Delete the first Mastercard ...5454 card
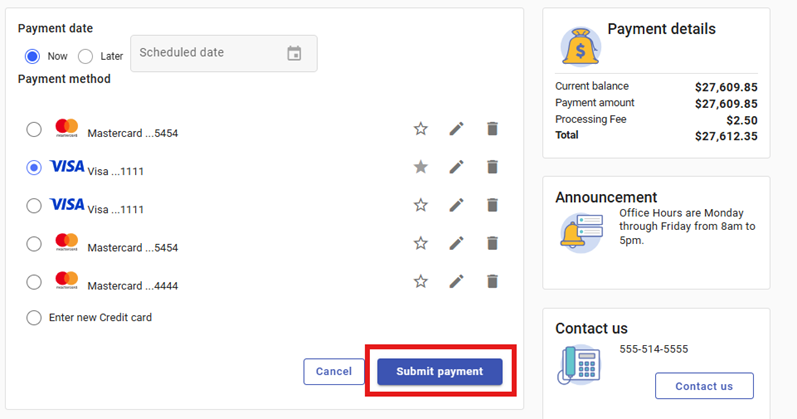This screenshot has height=419, width=797. (x=492, y=129)
